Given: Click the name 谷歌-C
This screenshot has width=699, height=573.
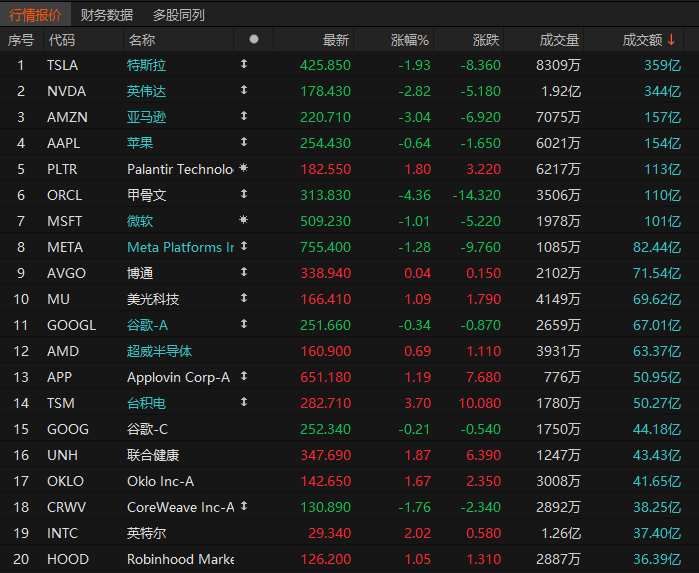Looking at the screenshot, I should (x=147, y=429).
